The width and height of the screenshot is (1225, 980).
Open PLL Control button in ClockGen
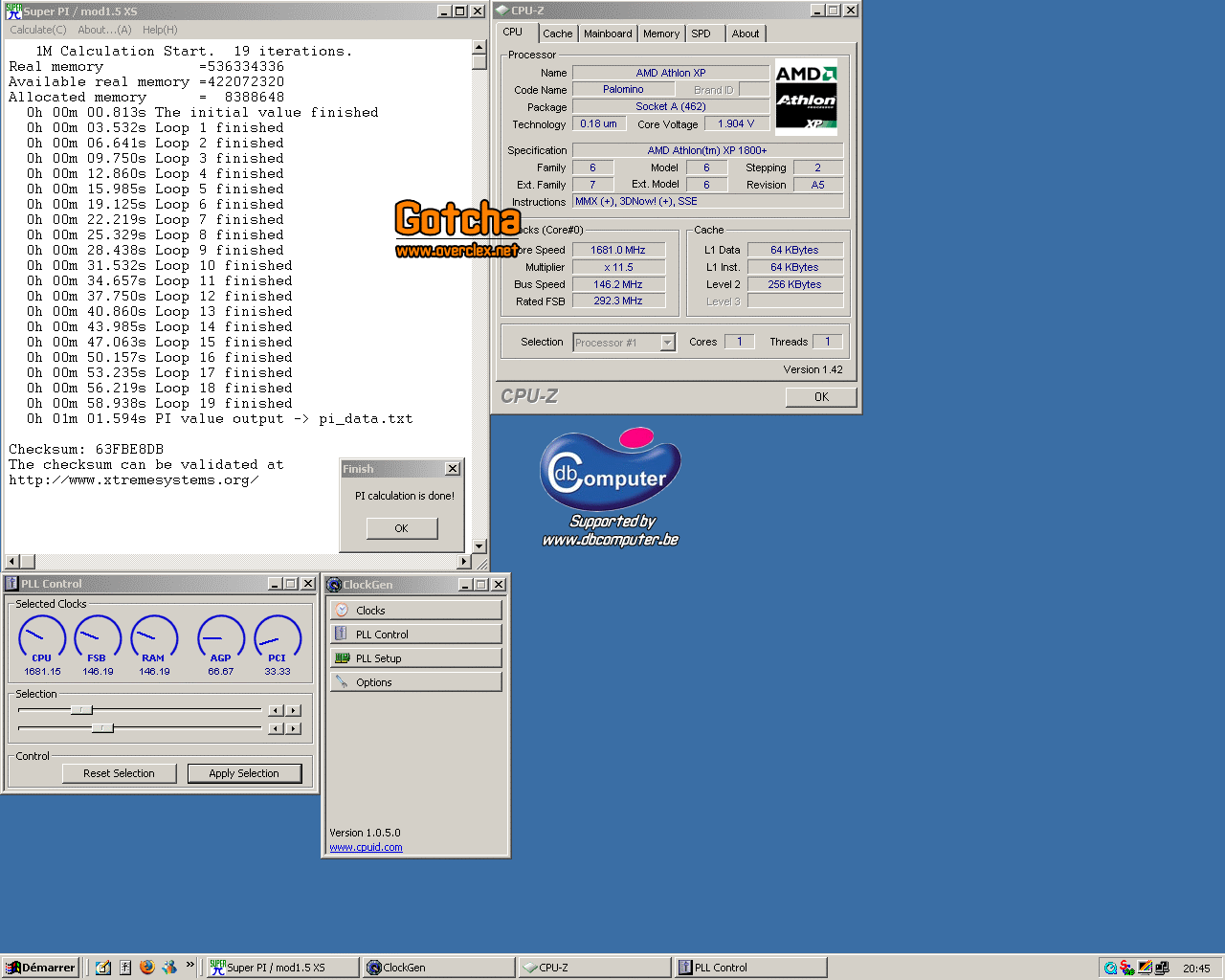415,634
